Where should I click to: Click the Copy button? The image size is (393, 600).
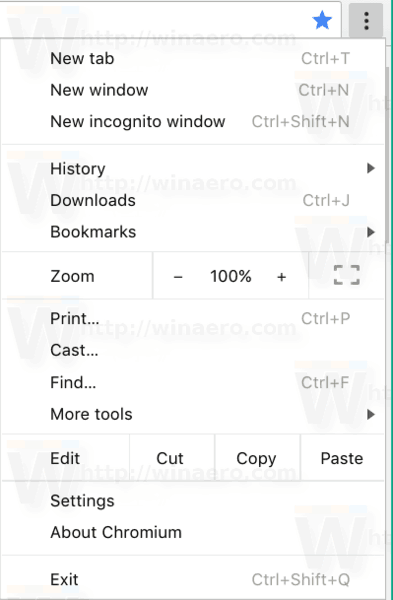[258, 458]
